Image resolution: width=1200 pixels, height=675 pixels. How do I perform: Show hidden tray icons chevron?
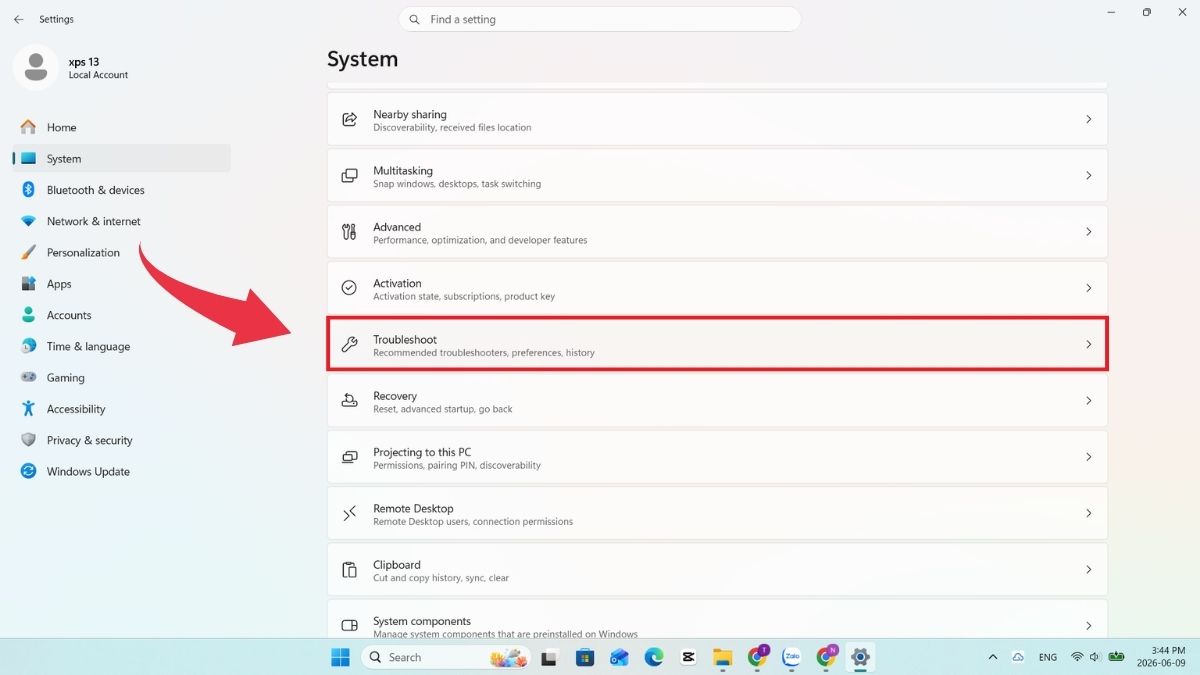pos(993,657)
